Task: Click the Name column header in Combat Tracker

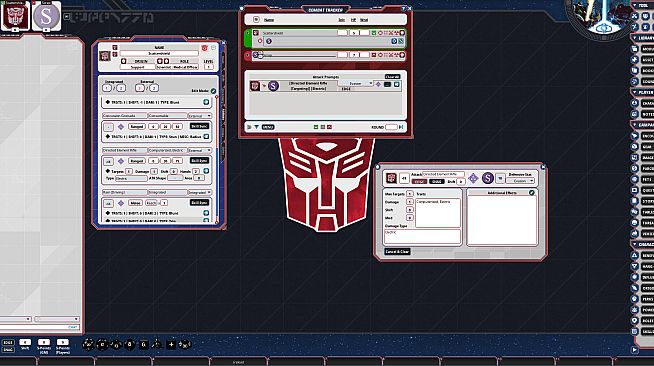Action: pyautogui.click(x=269, y=20)
